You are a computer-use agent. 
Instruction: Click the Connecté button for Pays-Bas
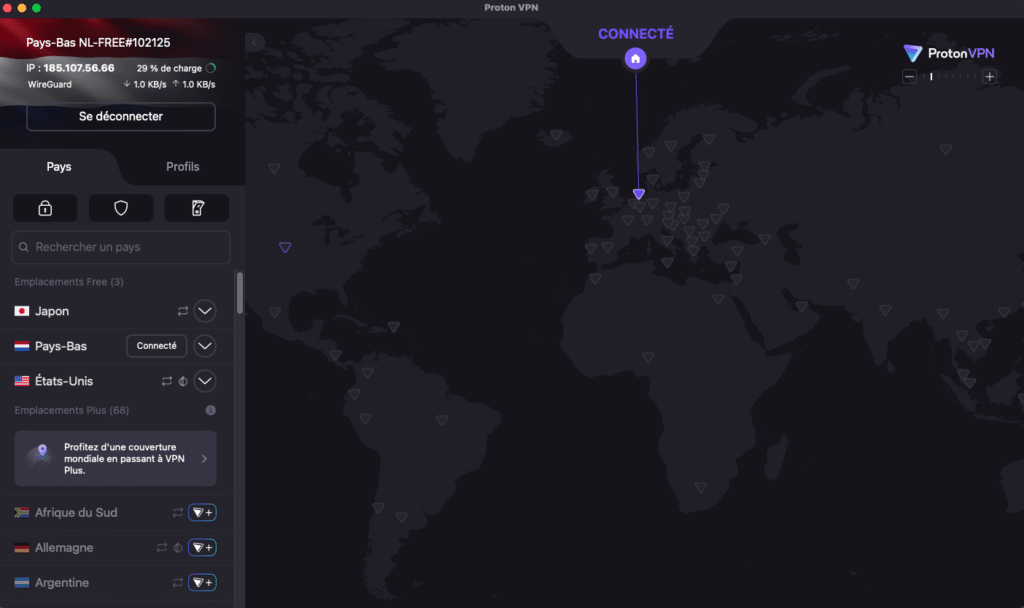tap(157, 345)
